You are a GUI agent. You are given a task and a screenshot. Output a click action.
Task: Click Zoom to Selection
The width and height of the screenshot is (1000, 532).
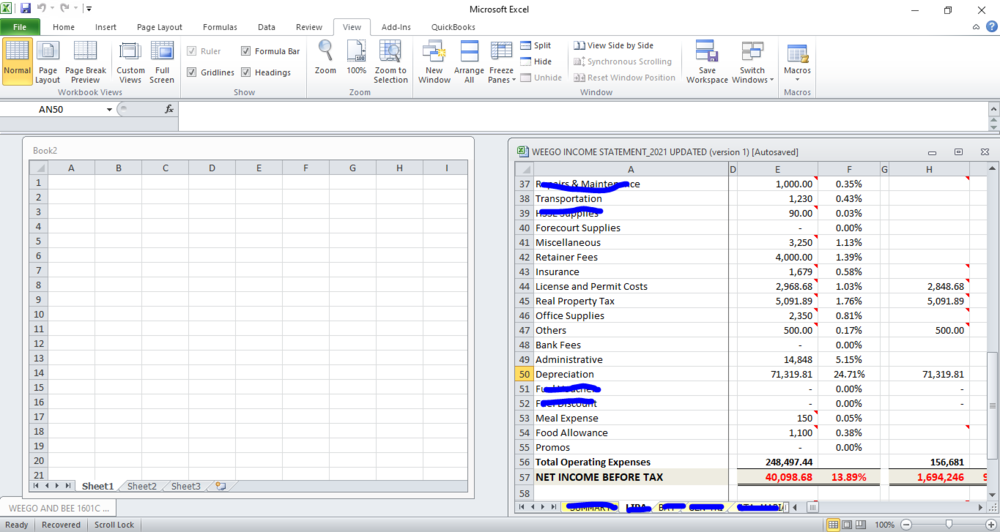coord(390,61)
